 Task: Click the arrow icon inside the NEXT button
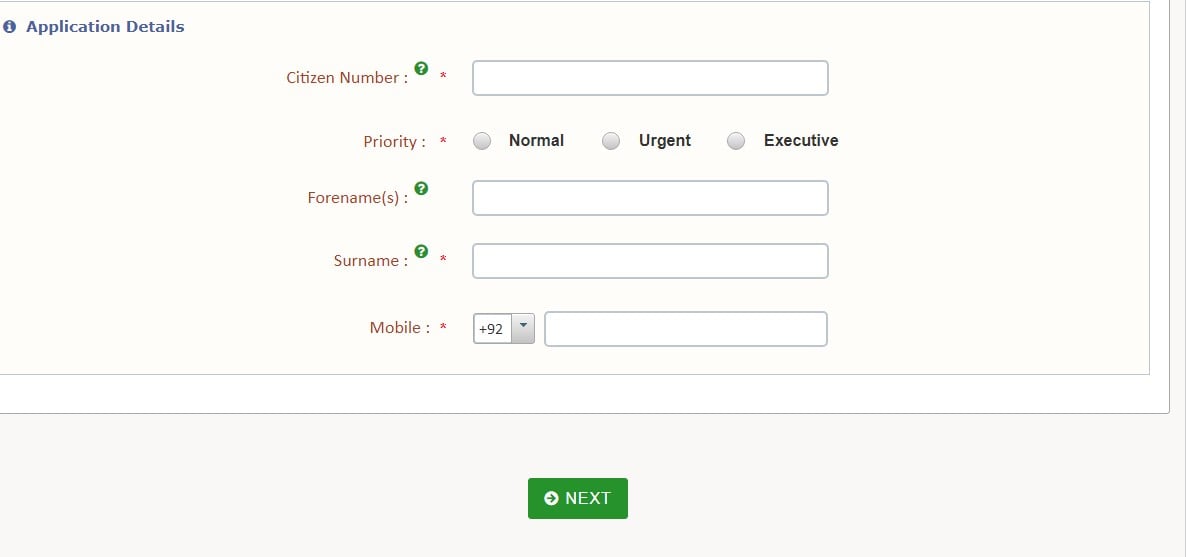[x=551, y=498]
